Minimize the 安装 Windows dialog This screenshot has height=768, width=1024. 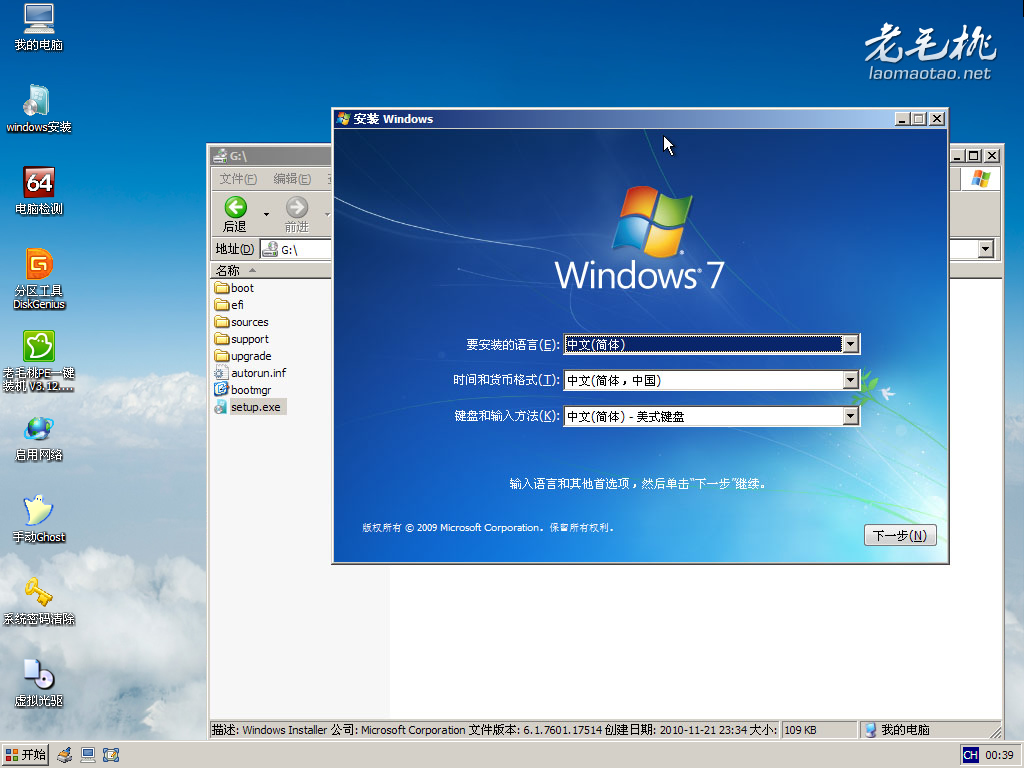click(x=903, y=118)
